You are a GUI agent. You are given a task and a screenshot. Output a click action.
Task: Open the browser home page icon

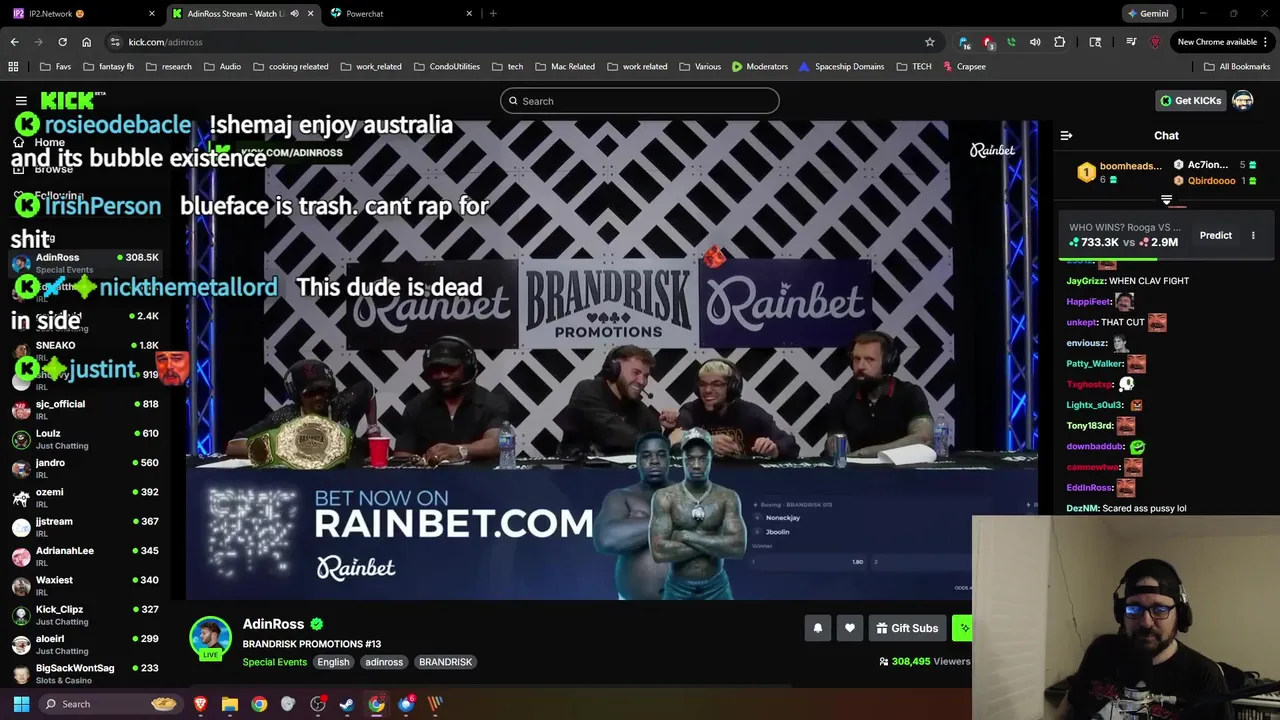tap(86, 42)
